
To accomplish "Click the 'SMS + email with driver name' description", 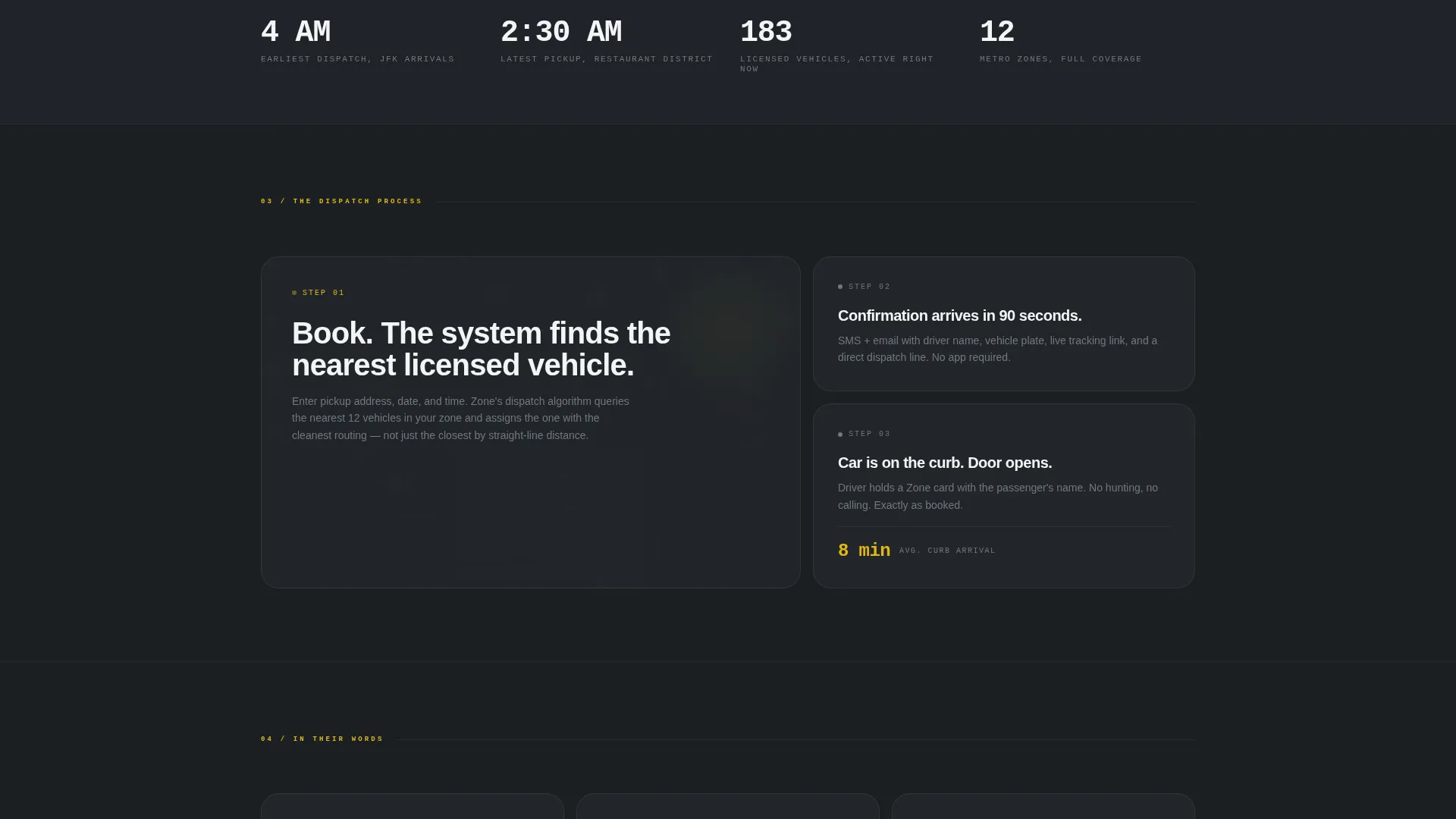I will pos(998,349).
